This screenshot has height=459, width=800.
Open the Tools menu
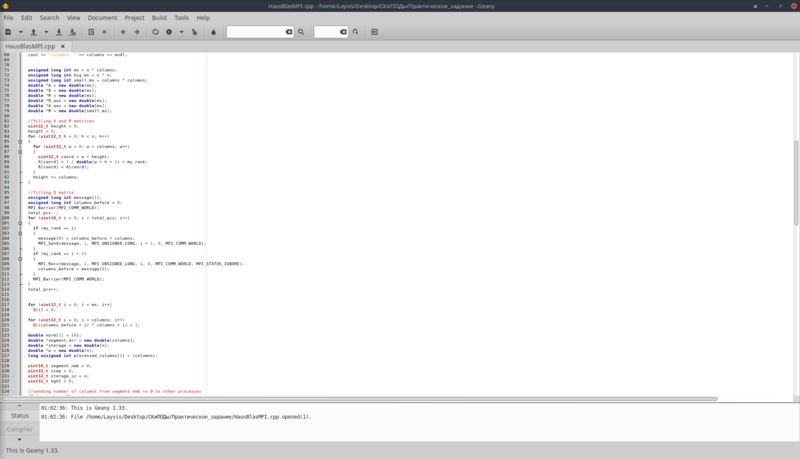(x=182, y=18)
